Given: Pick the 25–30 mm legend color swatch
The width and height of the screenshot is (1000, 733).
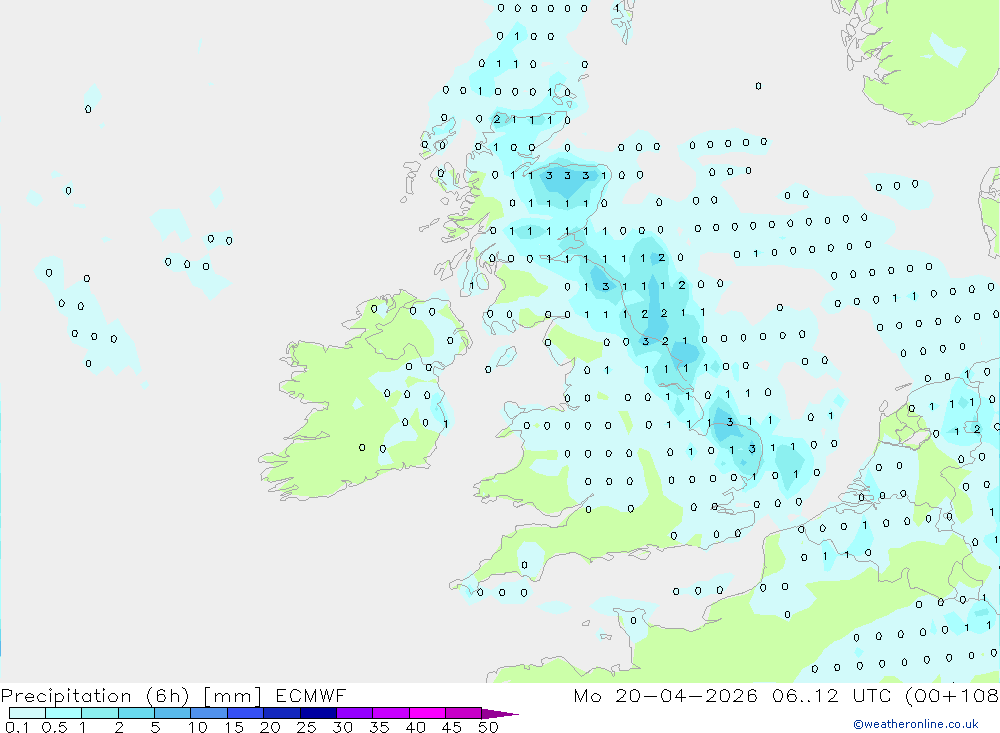Looking at the screenshot, I should tap(318, 713).
